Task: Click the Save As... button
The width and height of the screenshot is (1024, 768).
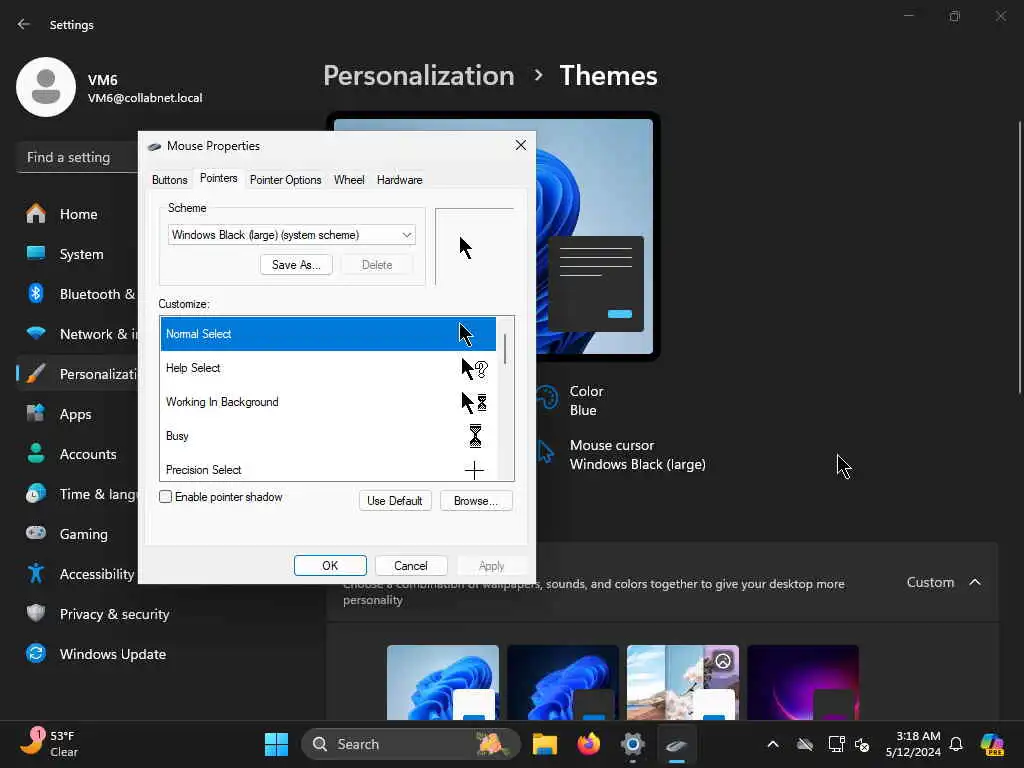Action: (296, 264)
